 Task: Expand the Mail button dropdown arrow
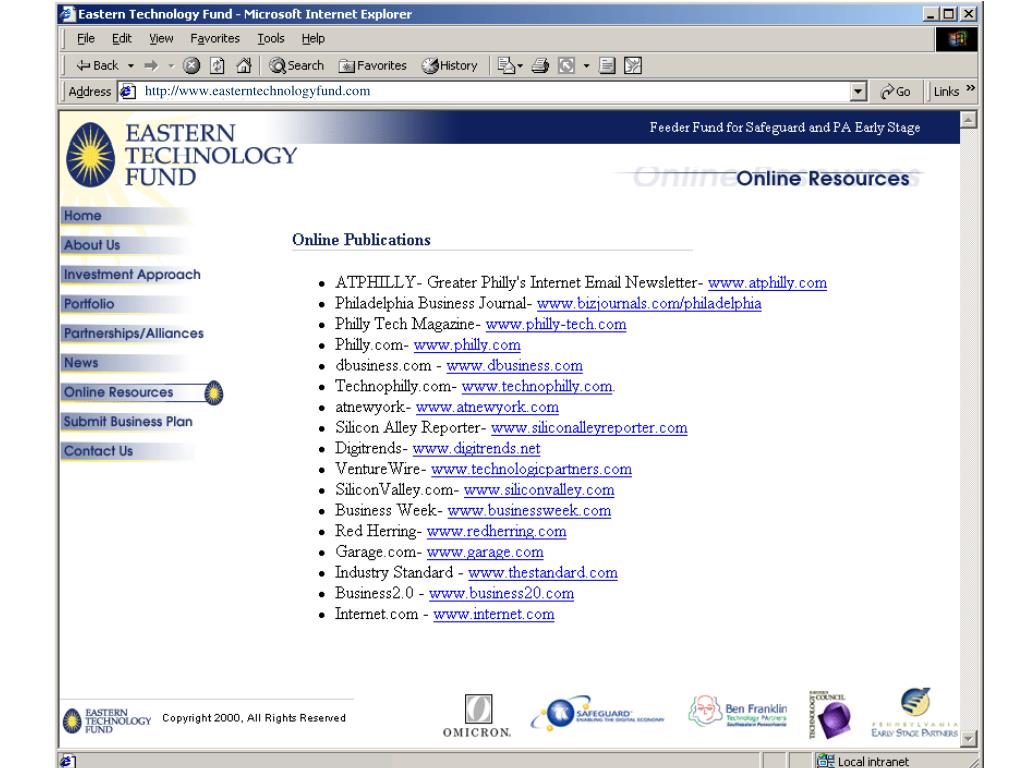tap(520, 65)
